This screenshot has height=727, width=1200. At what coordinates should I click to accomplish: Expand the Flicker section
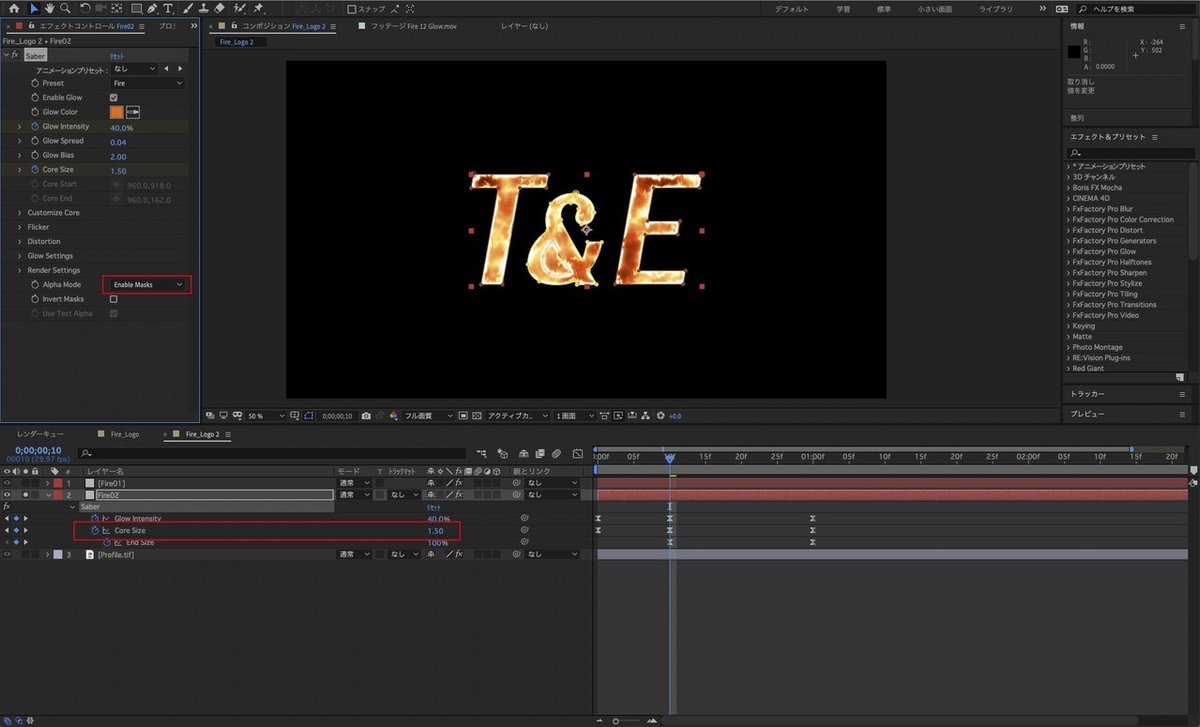[x=19, y=227]
